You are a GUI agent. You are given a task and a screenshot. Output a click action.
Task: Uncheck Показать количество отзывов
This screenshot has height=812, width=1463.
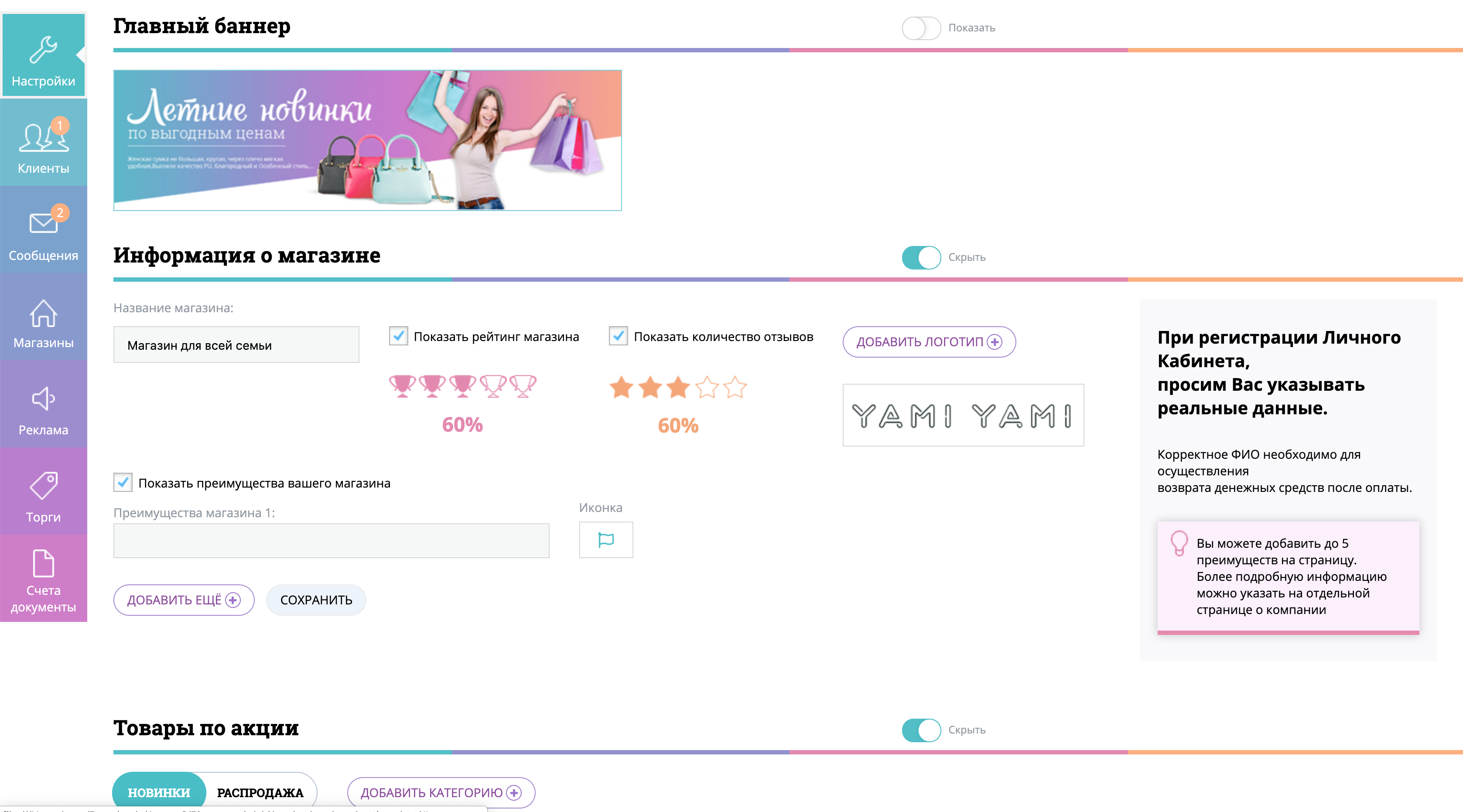pyautogui.click(x=619, y=336)
